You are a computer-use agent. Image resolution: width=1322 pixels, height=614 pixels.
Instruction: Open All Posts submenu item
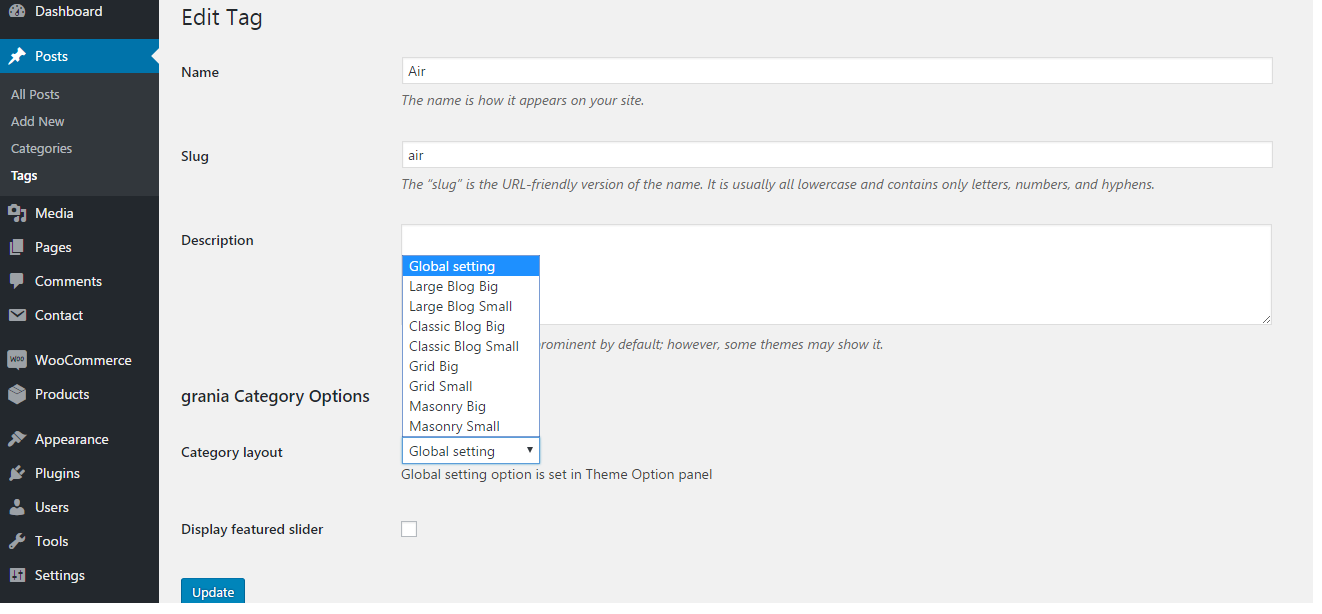pyautogui.click(x=35, y=94)
